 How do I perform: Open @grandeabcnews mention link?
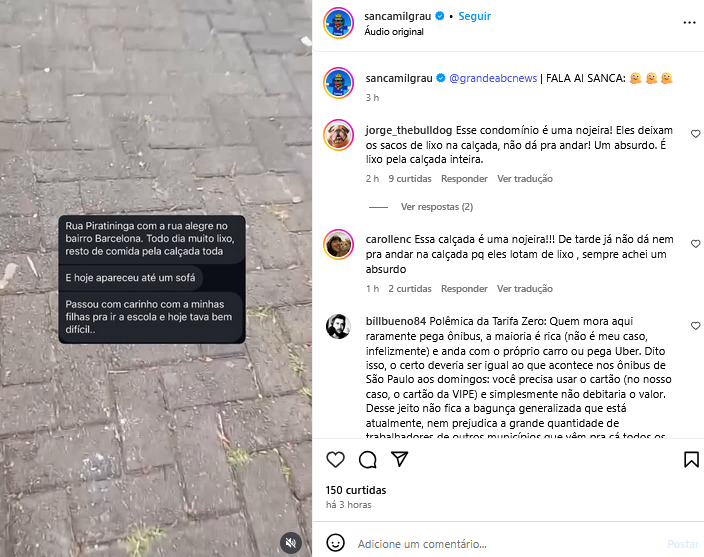tap(493, 78)
